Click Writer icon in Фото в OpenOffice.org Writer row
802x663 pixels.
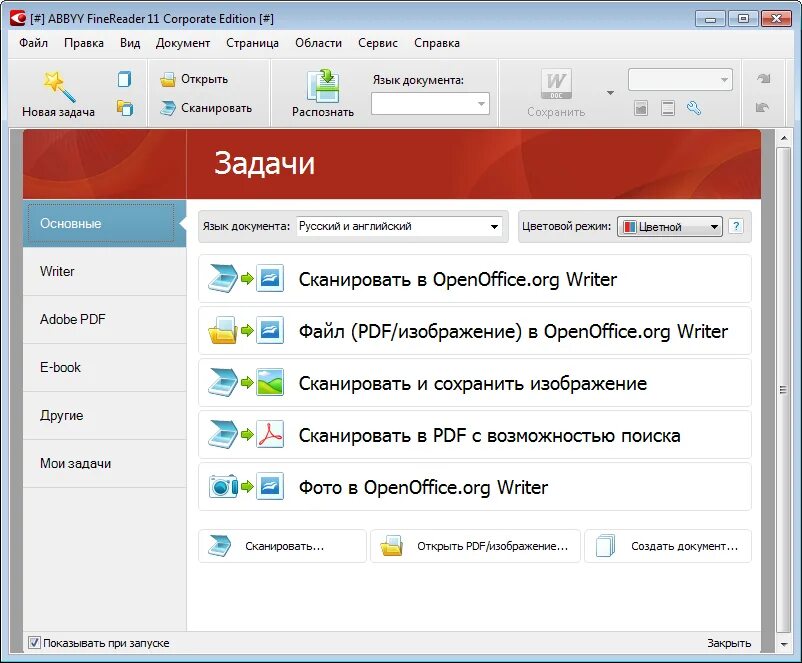pos(270,487)
